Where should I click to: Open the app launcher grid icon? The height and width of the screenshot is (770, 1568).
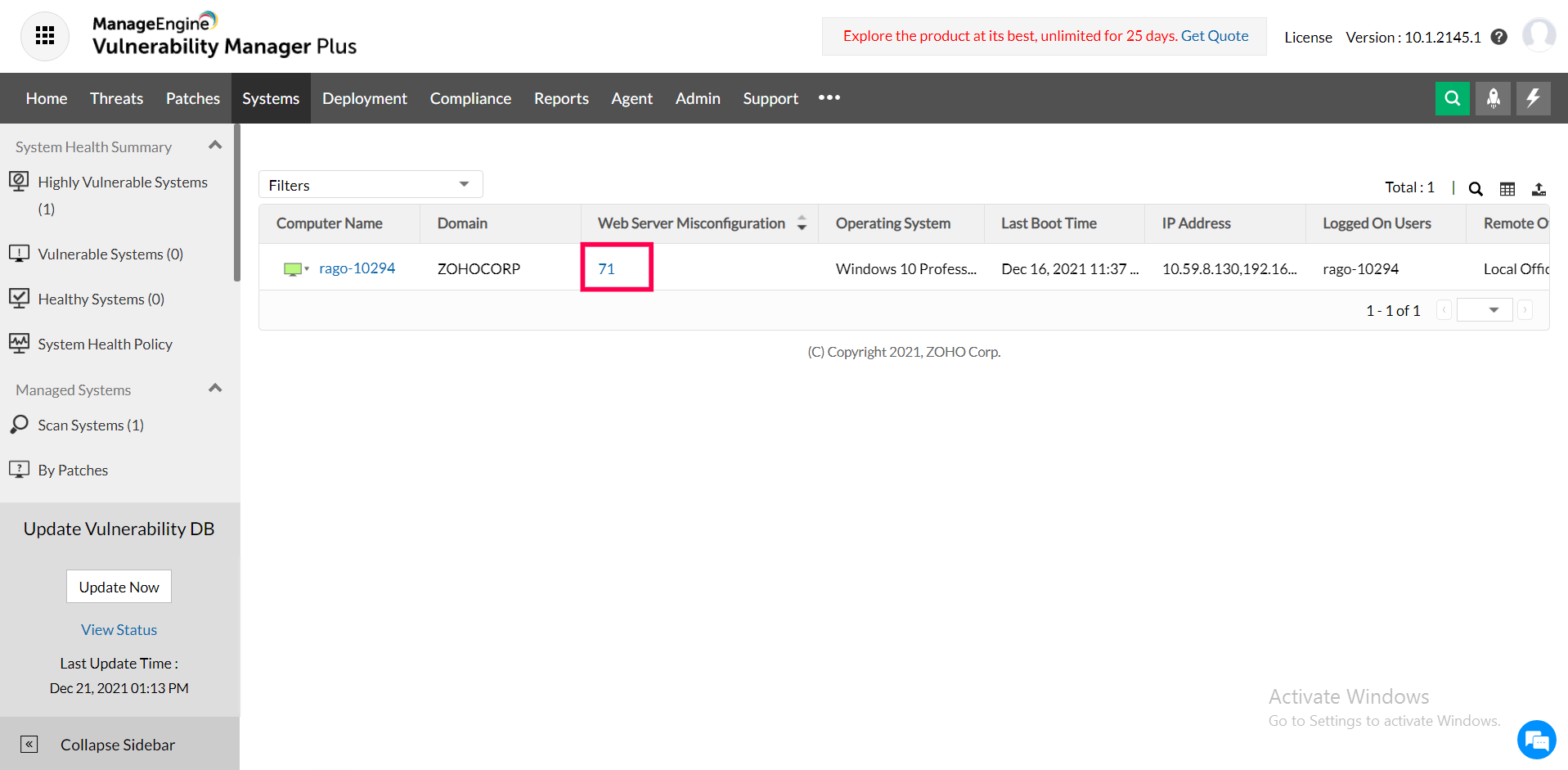coord(45,36)
